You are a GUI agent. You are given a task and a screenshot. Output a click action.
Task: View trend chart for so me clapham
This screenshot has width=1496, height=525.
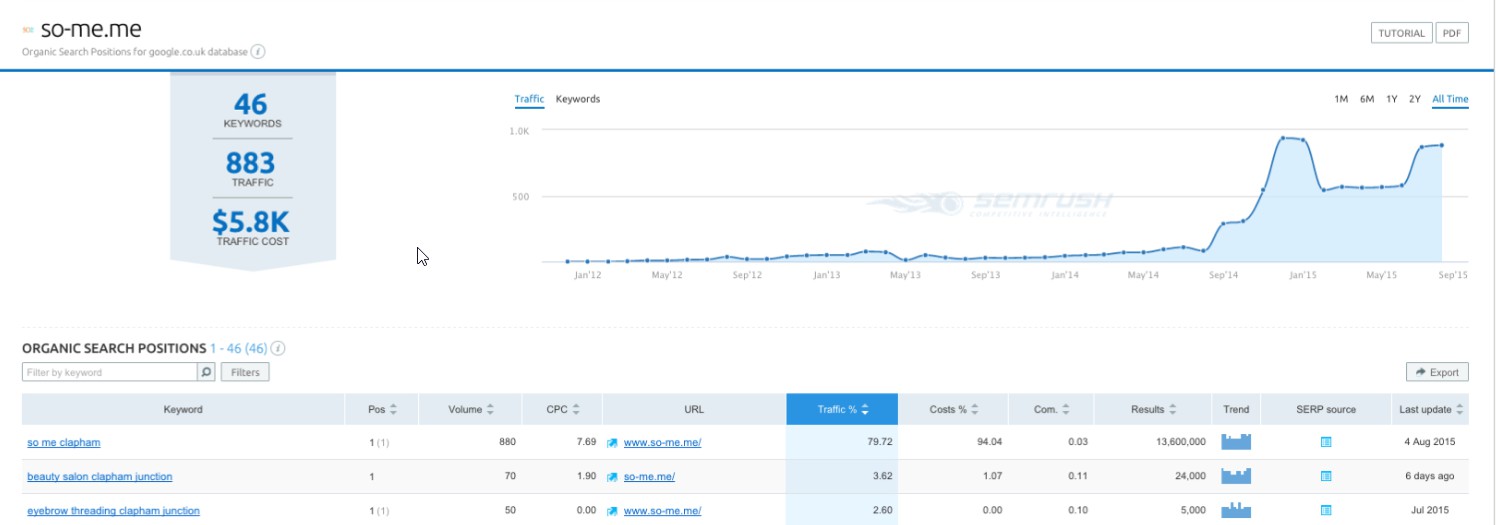tap(1236, 442)
